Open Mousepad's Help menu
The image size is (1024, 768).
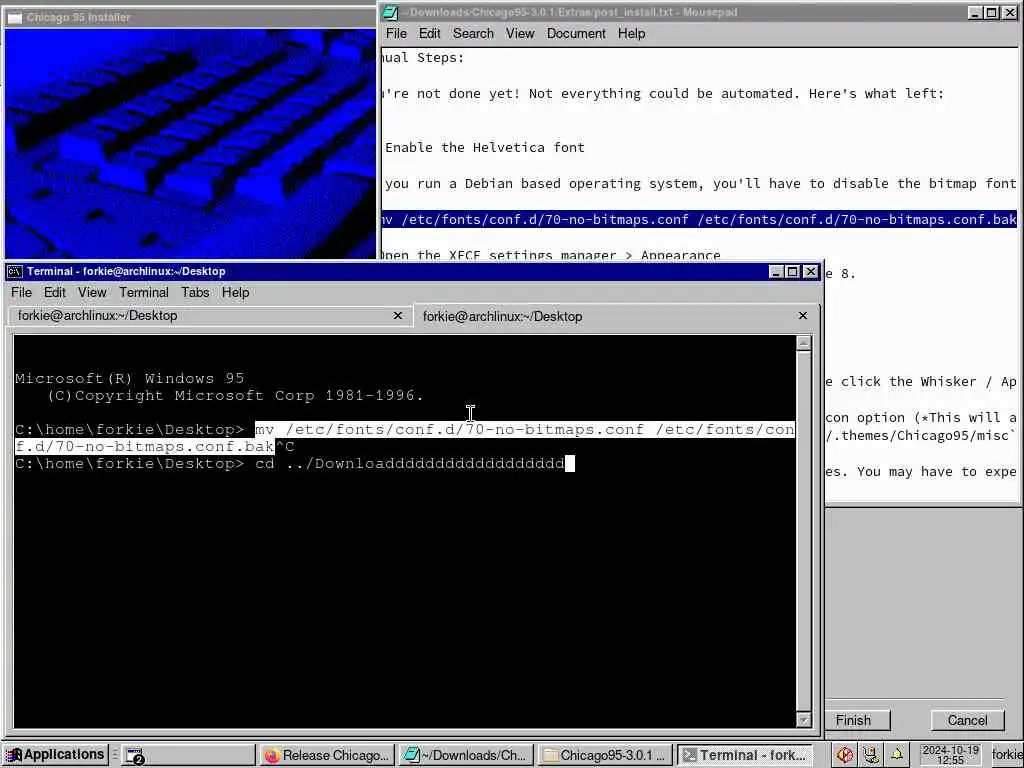(632, 33)
